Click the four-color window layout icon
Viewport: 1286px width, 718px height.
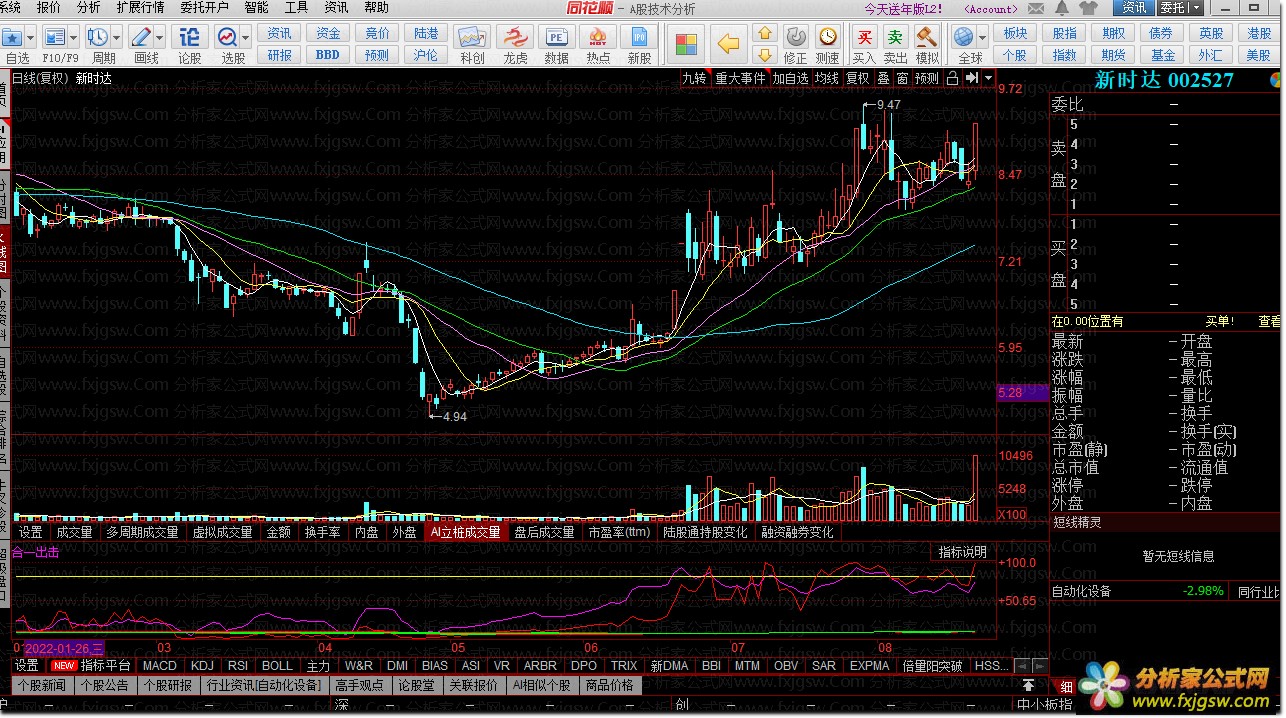point(686,45)
